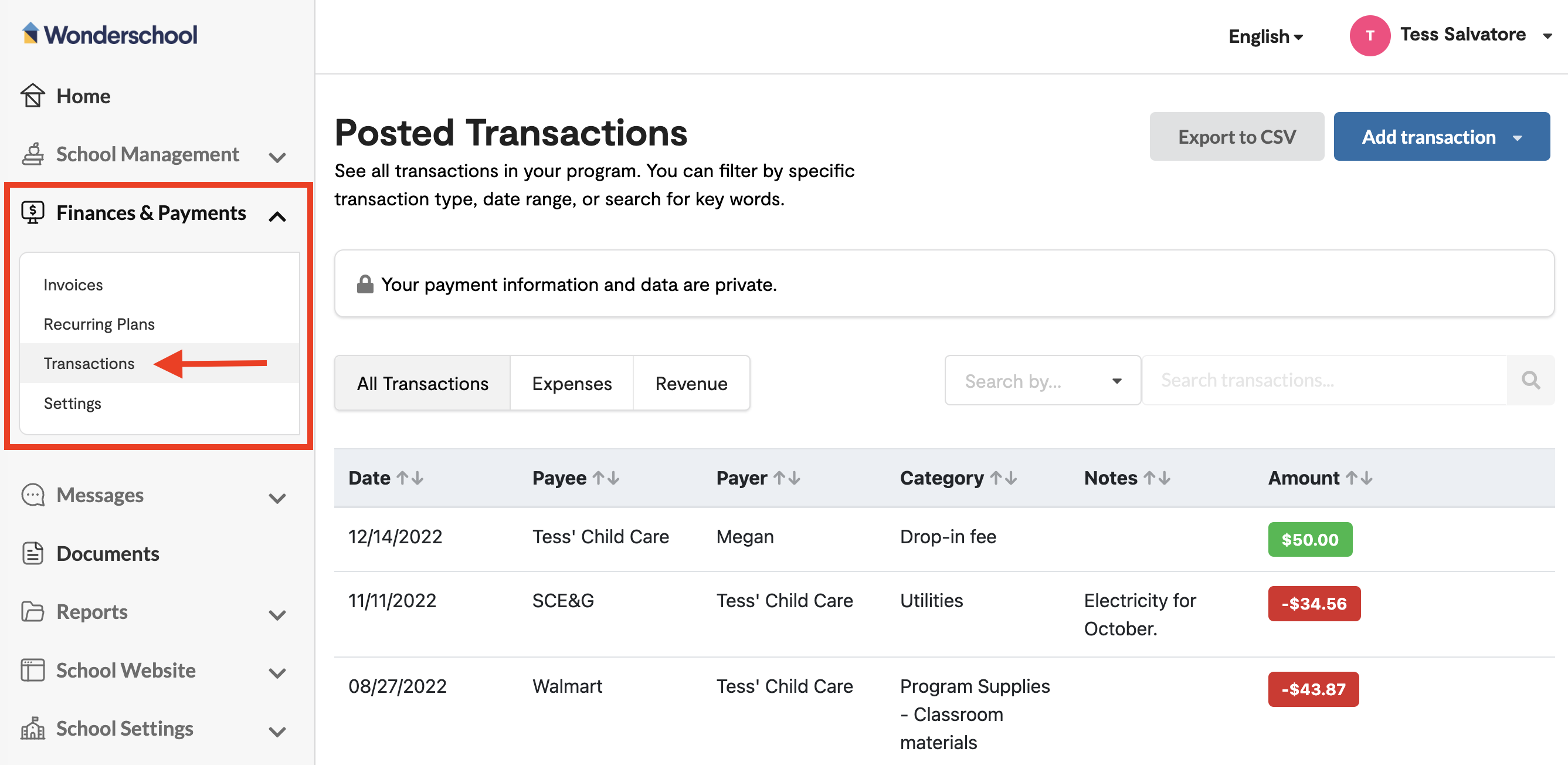The width and height of the screenshot is (1568, 765).
Task: Sort table by Amount arrows
Action: (x=1359, y=478)
